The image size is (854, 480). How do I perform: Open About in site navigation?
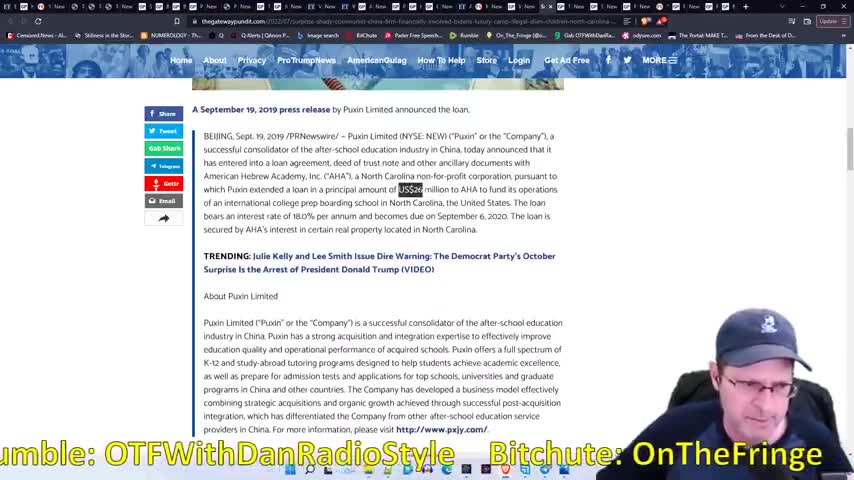pos(215,60)
